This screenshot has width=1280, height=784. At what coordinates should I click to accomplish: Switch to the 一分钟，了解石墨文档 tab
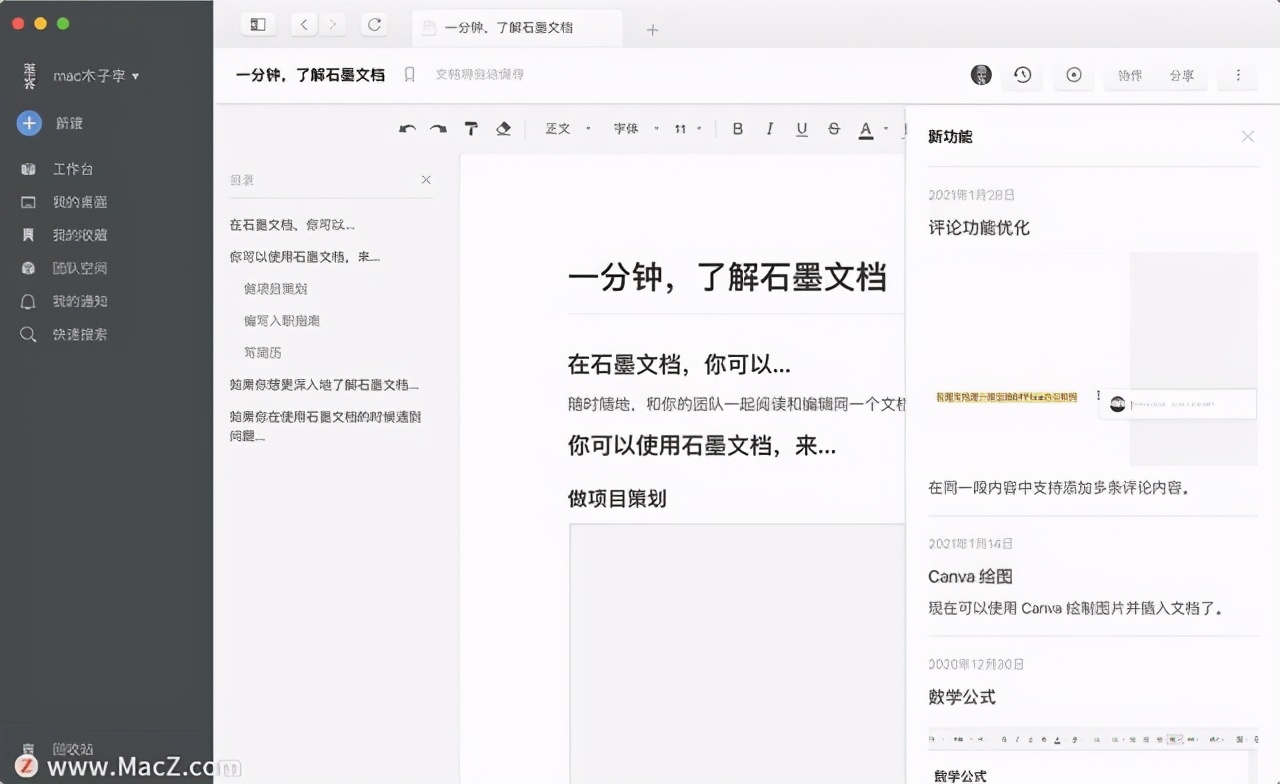516,28
